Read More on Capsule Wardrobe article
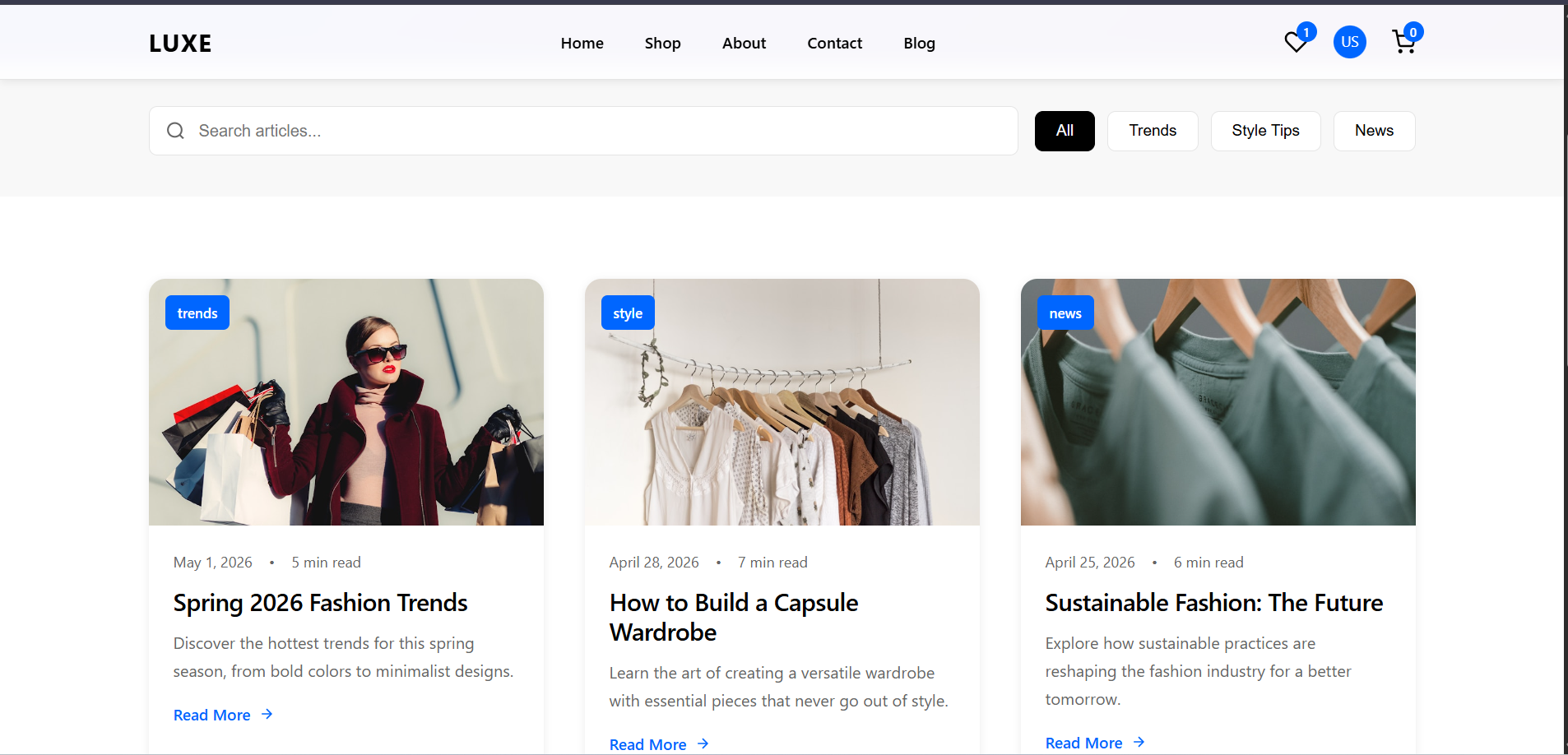This screenshot has width=1568, height=755. pos(659,744)
